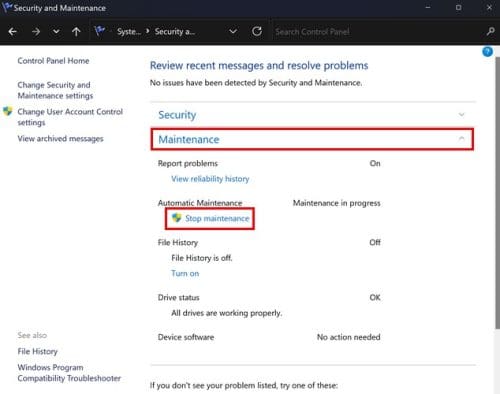Minimize the Security and Maintenance window

(x=428, y=7)
